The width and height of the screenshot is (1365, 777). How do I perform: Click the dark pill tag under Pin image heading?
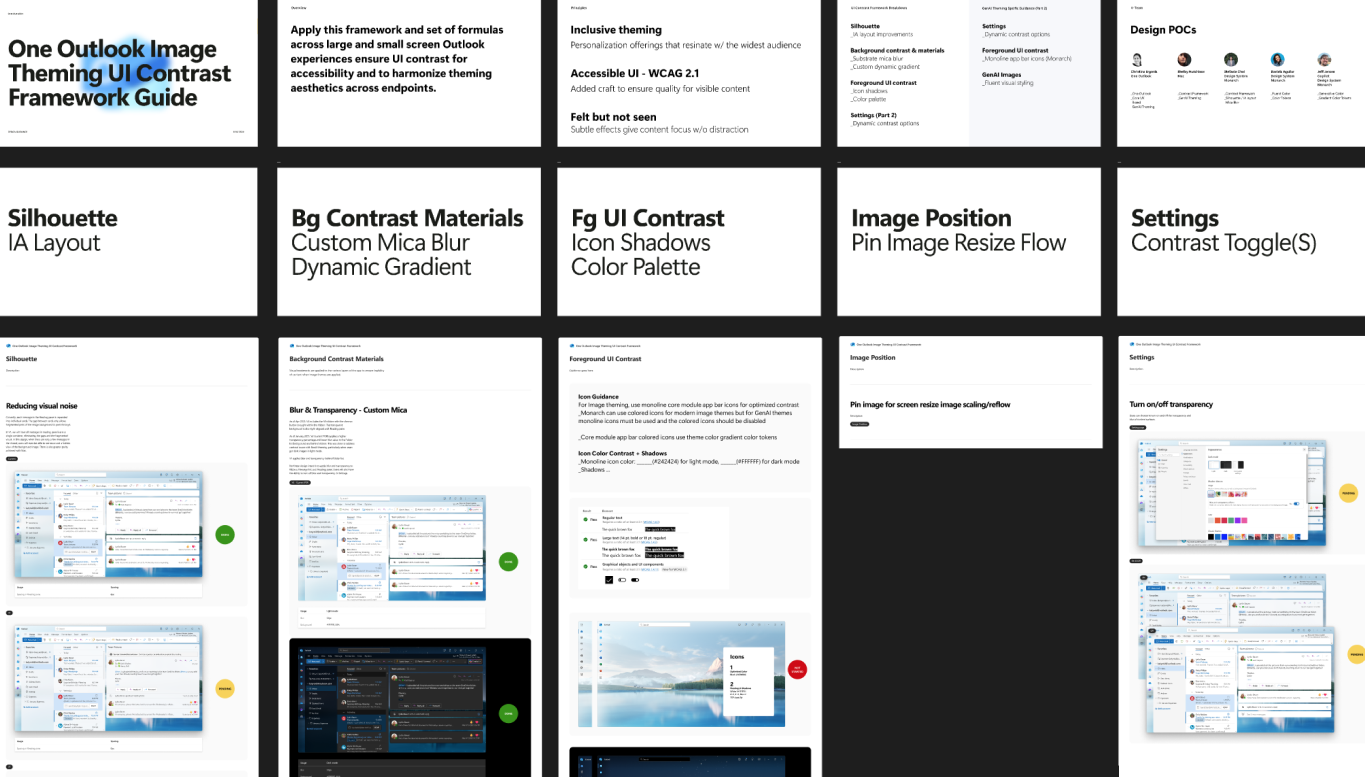click(x=859, y=424)
